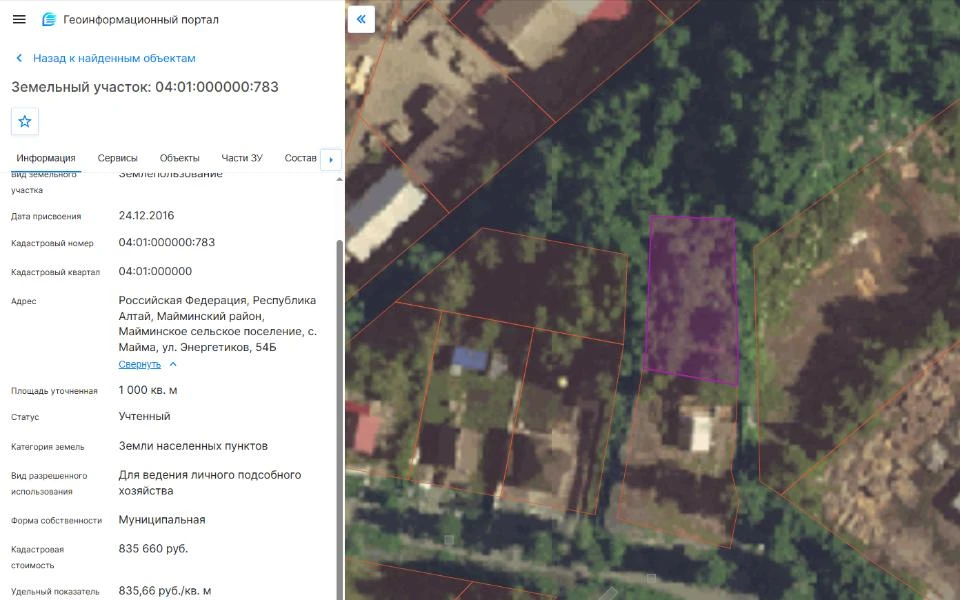Click the Форма собственности label
Image resolution: width=960 pixels, height=600 pixels.
pyautogui.click(x=56, y=520)
